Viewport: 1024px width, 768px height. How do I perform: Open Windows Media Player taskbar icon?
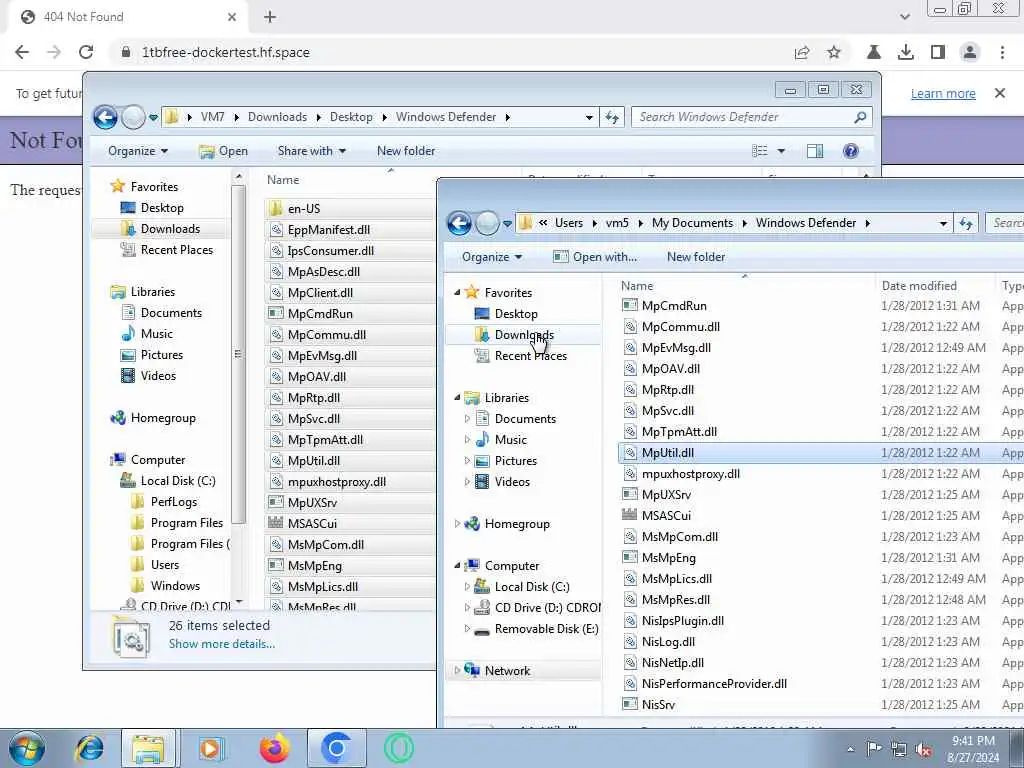(211, 748)
